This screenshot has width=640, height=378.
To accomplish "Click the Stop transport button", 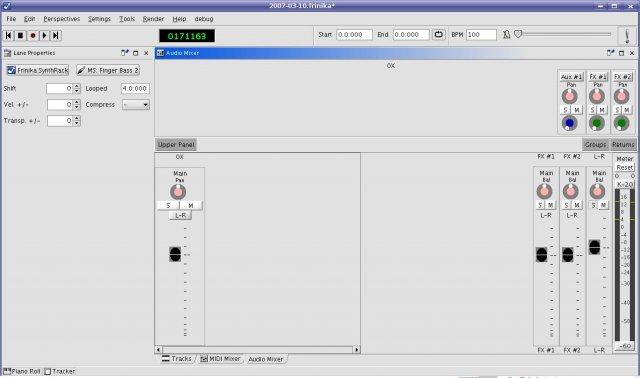I will (x=20, y=36).
